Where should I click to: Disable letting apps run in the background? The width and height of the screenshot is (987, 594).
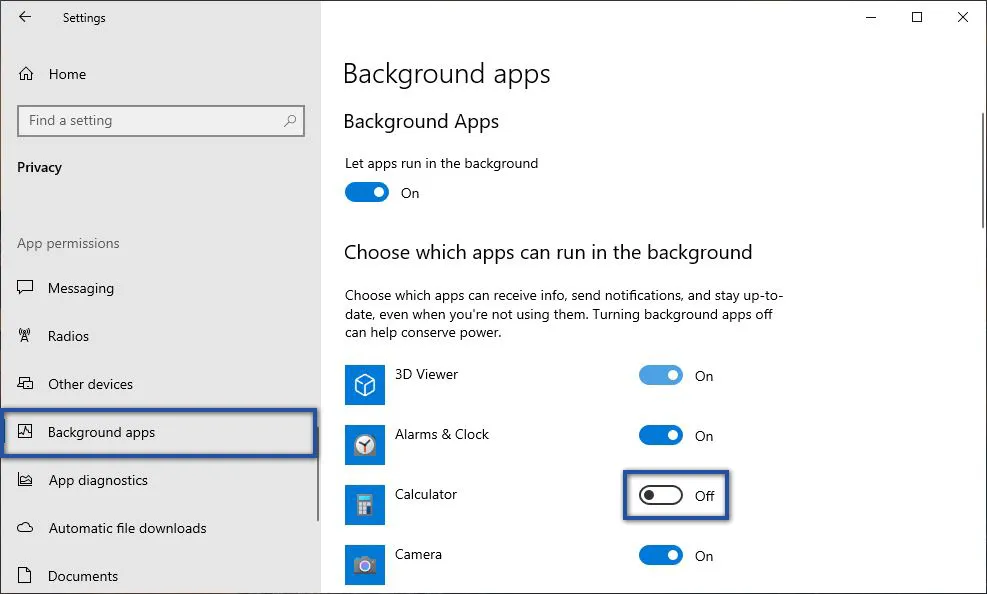[x=367, y=192]
